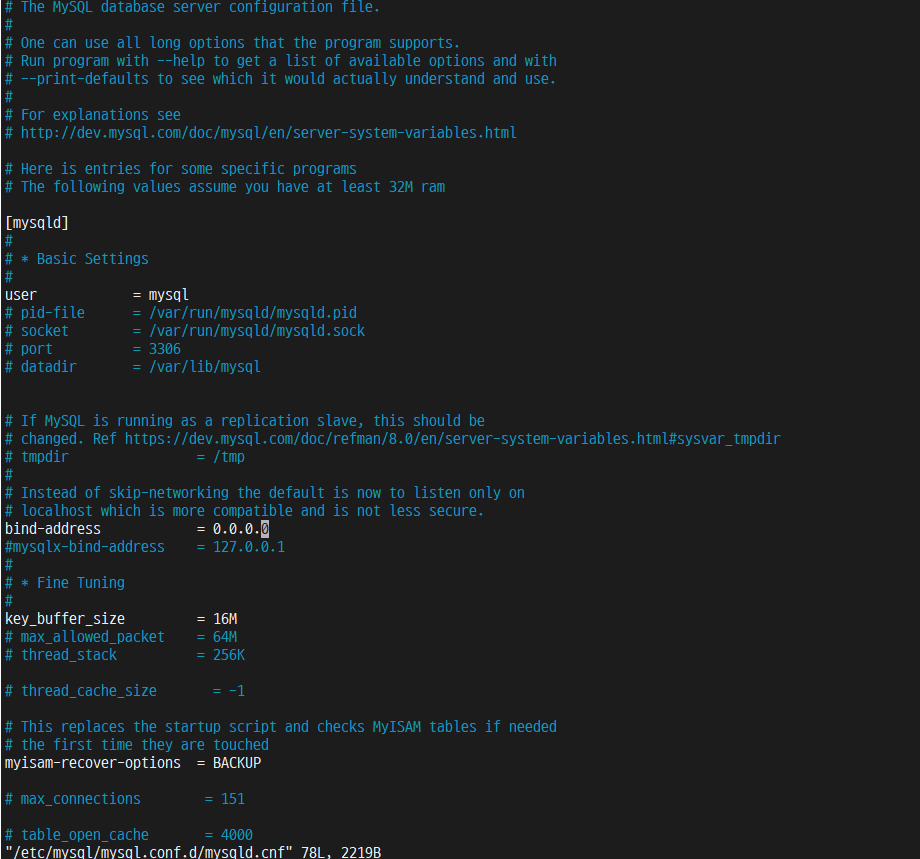
Task: Click the port value 3306
Action: [165, 349]
